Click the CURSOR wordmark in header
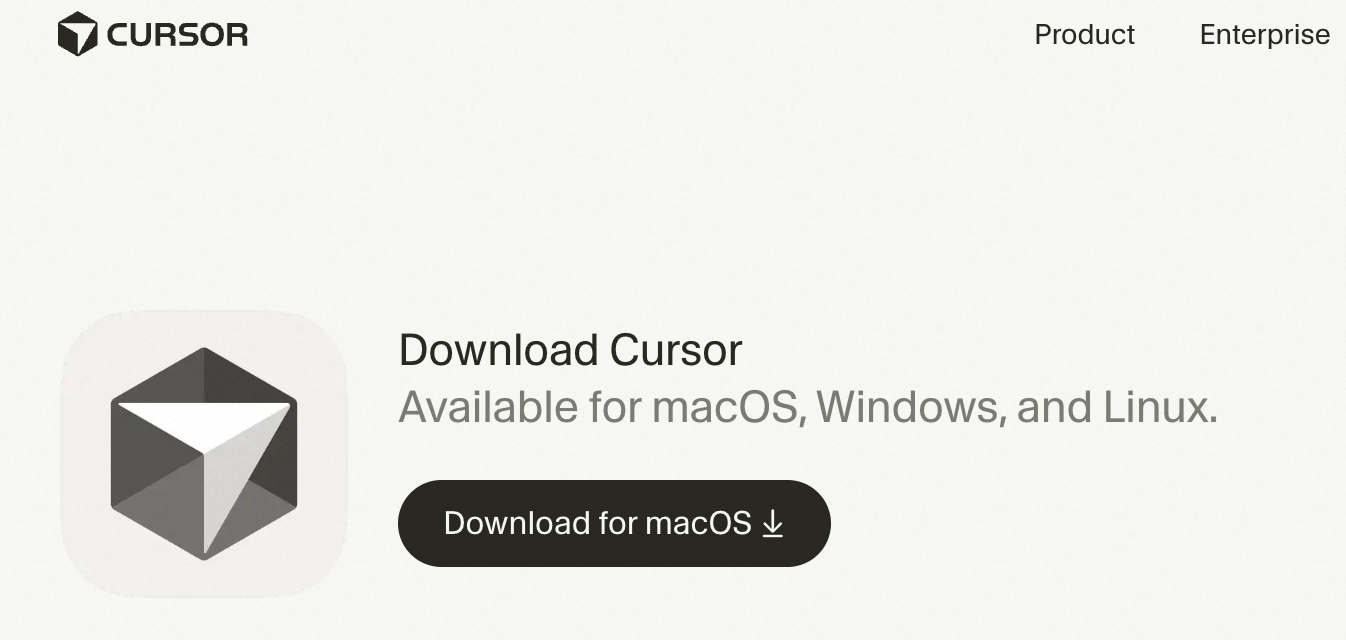Image resolution: width=1346 pixels, height=640 pixels. 177,35
